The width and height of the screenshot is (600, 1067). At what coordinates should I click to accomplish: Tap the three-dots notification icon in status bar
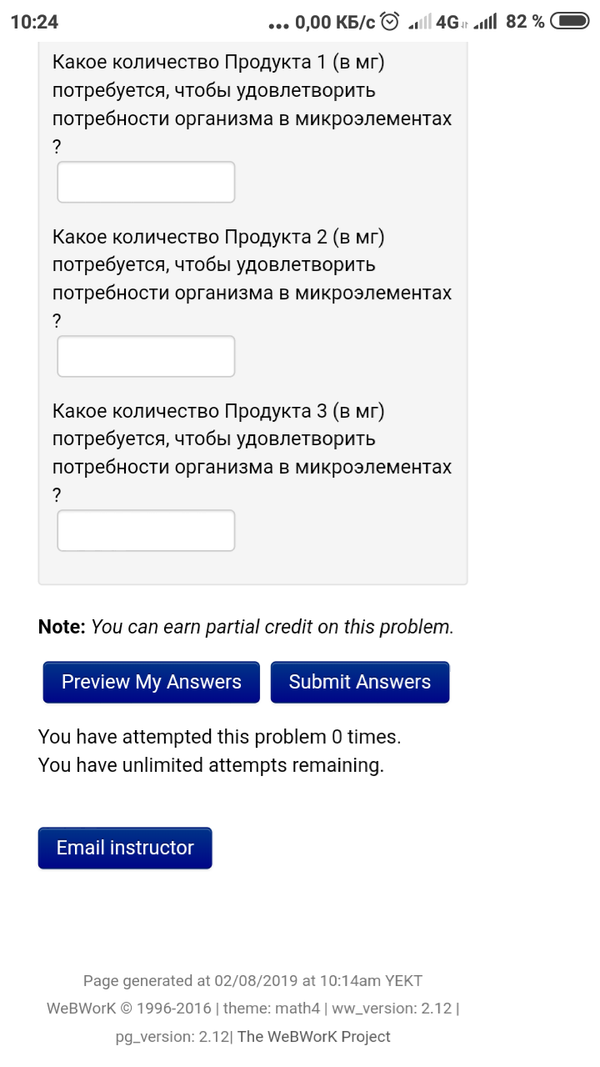click(279, 23)
